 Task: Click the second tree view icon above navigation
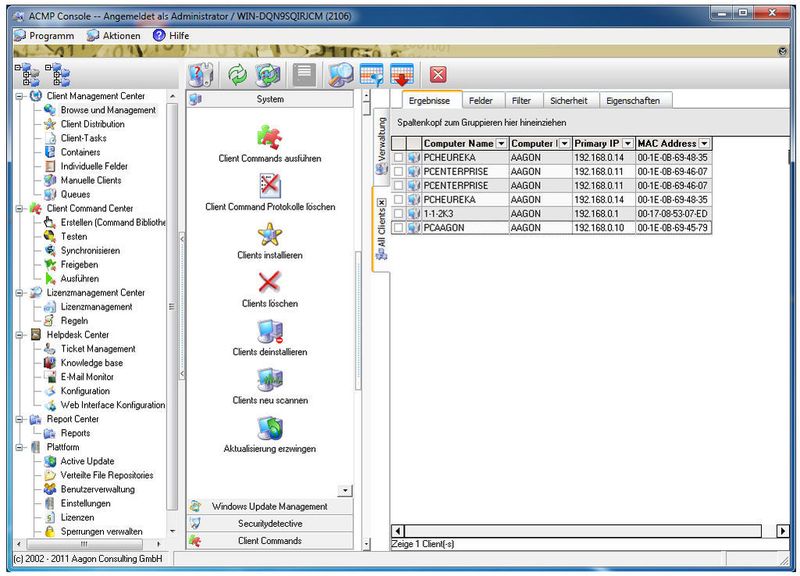58,74
